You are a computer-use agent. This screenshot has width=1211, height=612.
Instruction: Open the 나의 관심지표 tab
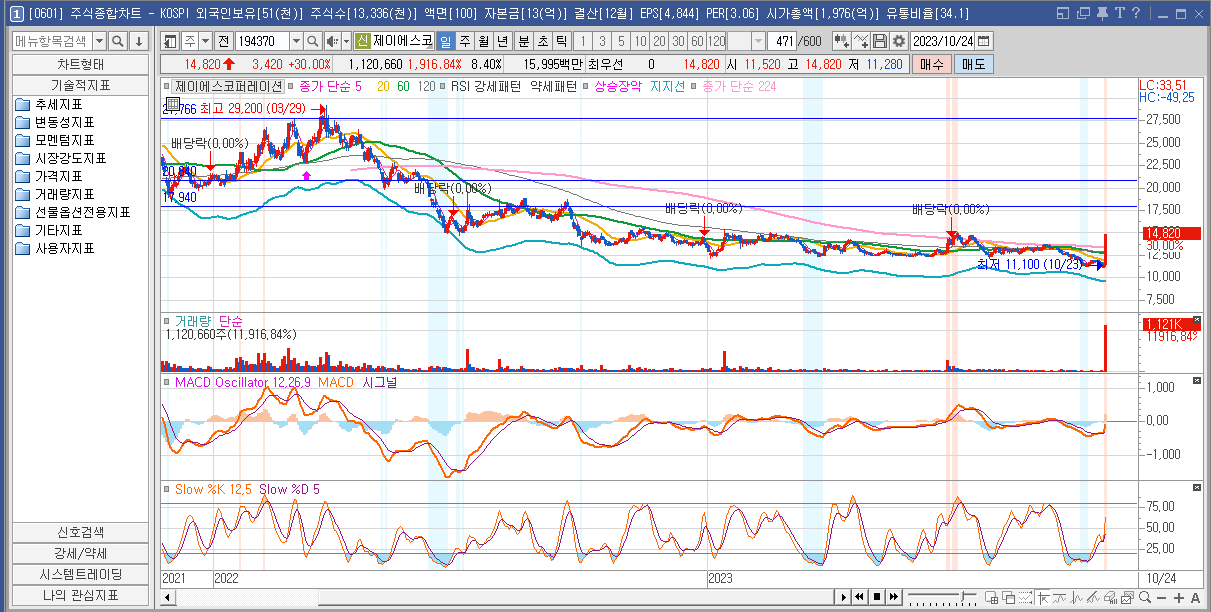81,595
